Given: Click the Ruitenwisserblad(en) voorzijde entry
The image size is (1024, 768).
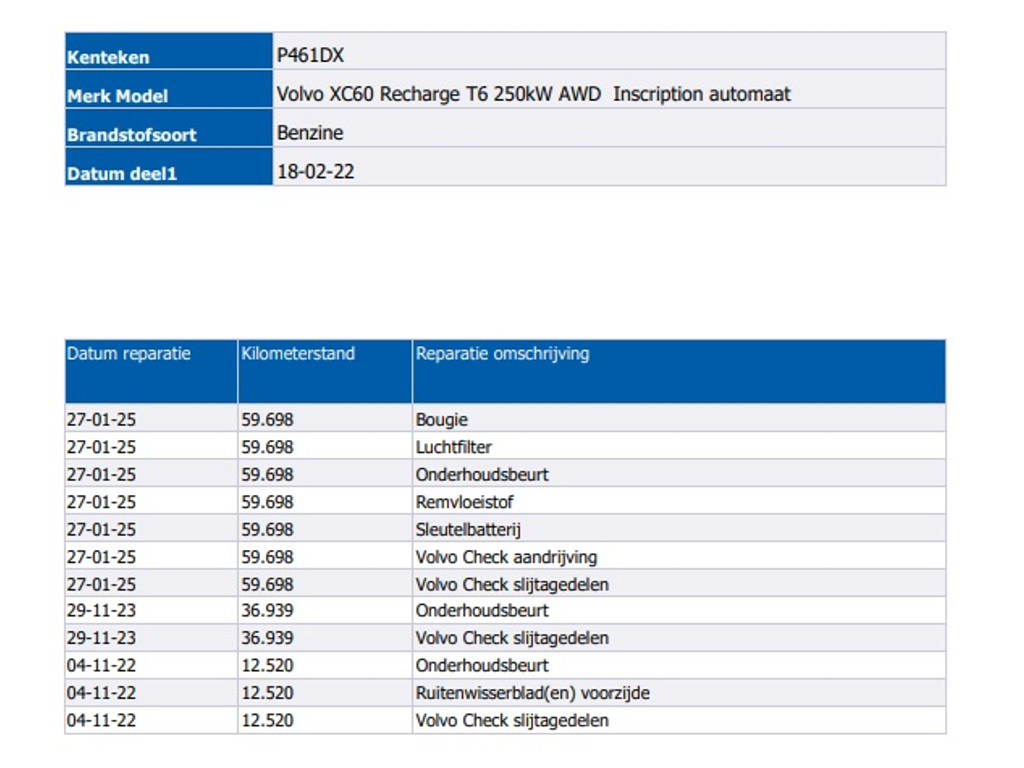Looking at the screenshot, I should 532,693.
